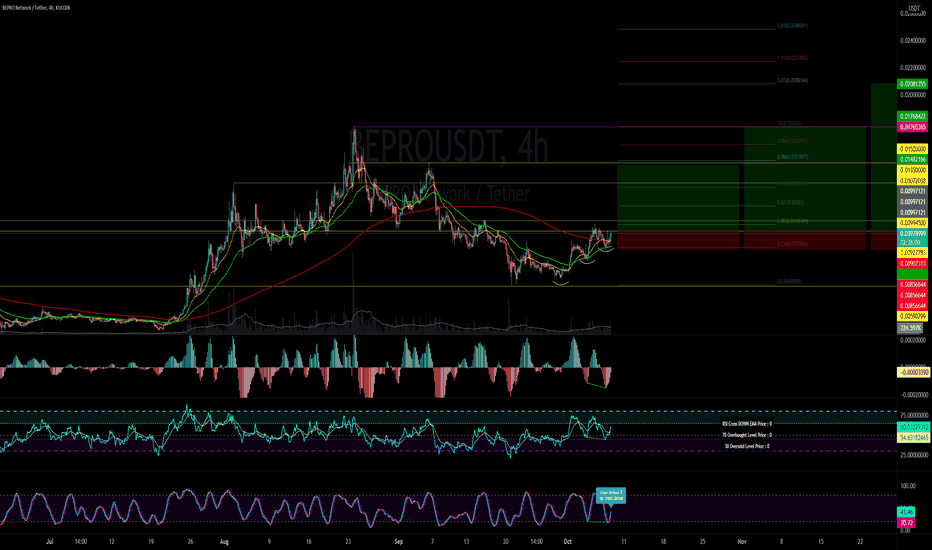Click the Sep date on time axis

coord(399,542)
